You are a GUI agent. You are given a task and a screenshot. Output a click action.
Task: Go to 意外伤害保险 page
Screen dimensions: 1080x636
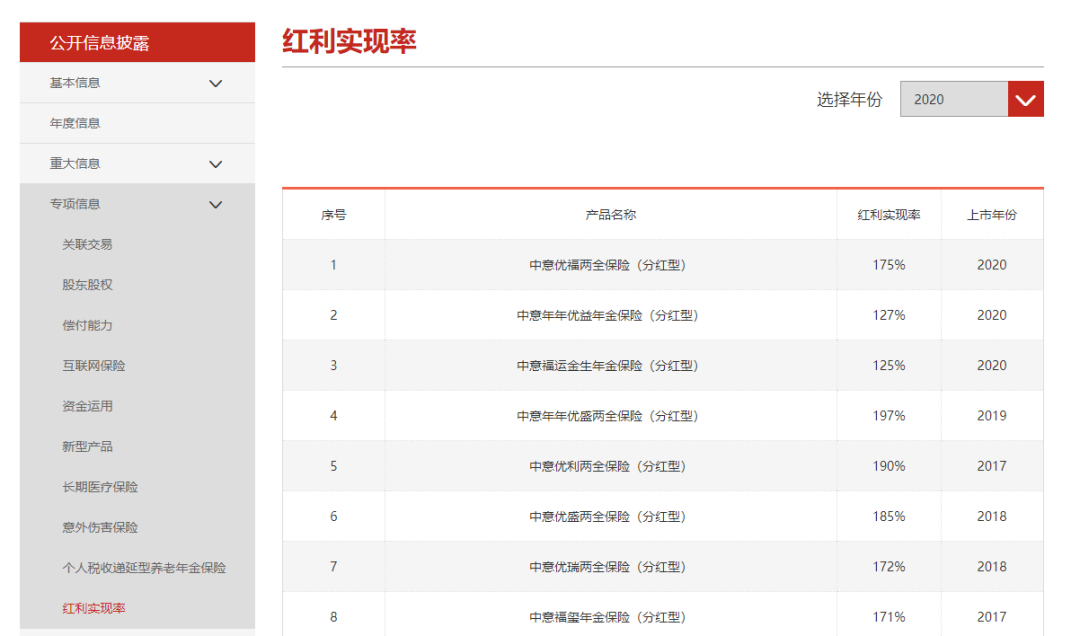click(100, 527)
